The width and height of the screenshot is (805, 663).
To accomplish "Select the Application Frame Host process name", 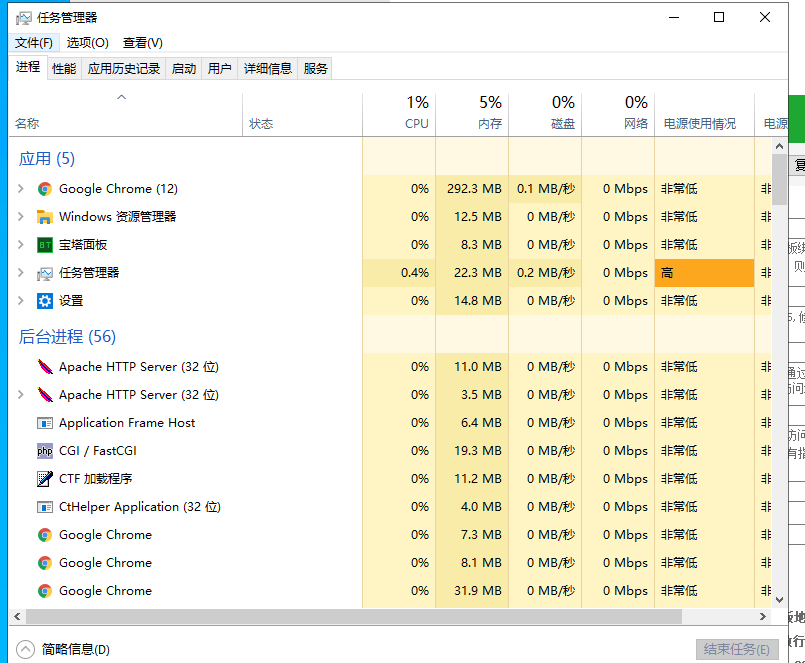I will 127,423.
